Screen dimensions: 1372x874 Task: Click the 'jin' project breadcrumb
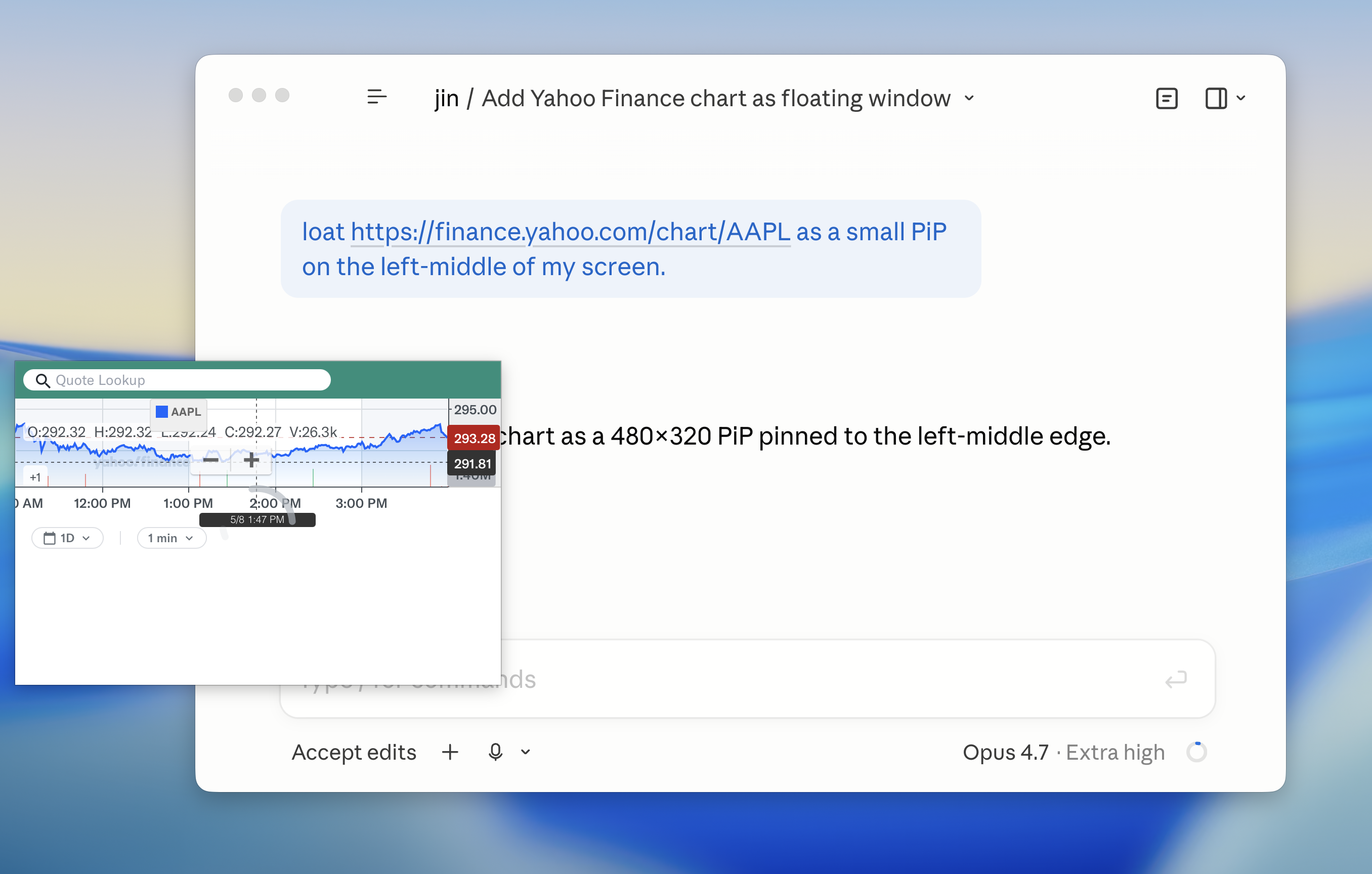point(447,99)
